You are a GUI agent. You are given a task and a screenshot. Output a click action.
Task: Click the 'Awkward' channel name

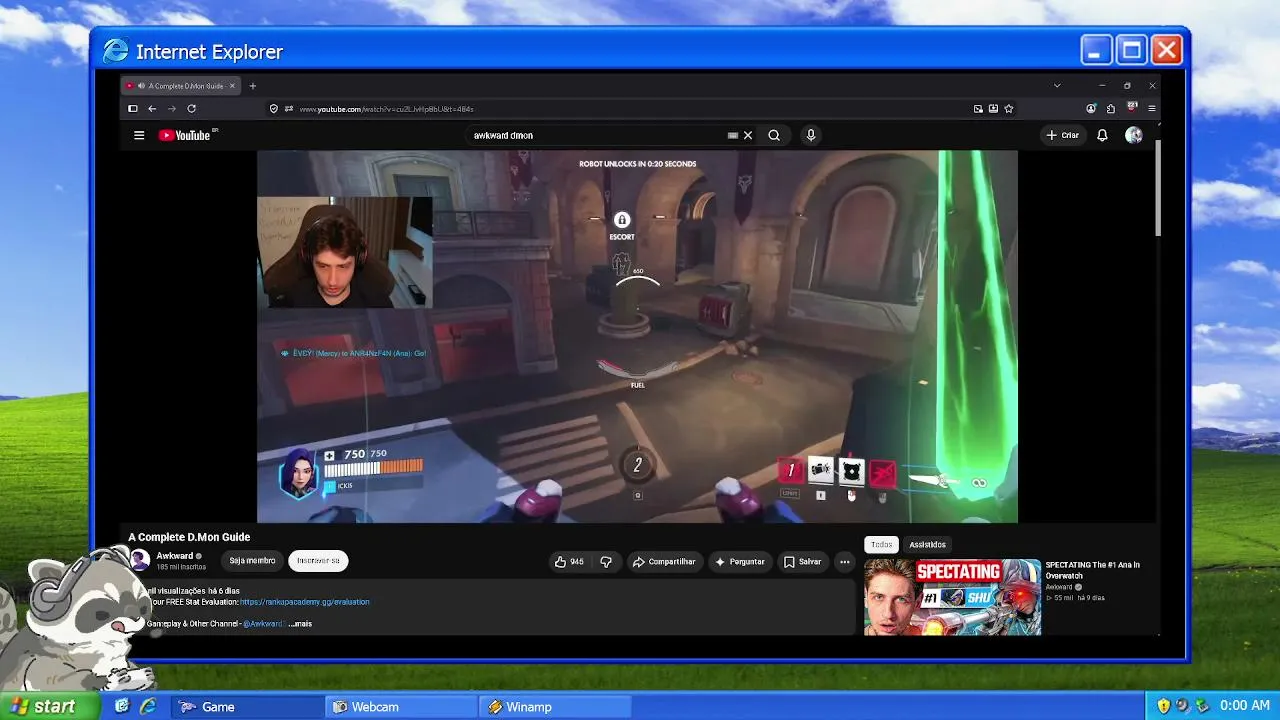coord(174,556)
